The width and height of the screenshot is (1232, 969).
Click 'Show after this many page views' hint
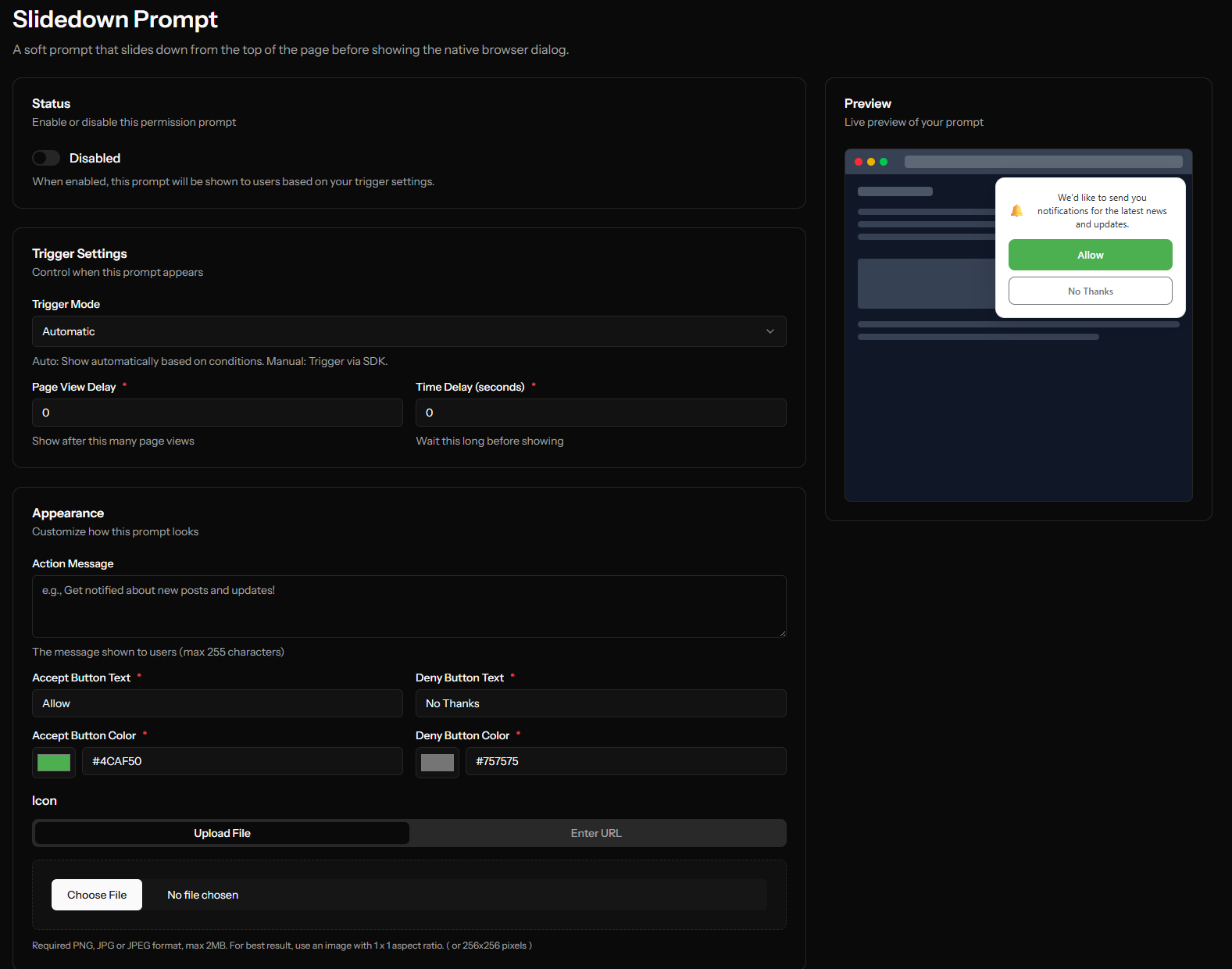(x=113, y=441)
